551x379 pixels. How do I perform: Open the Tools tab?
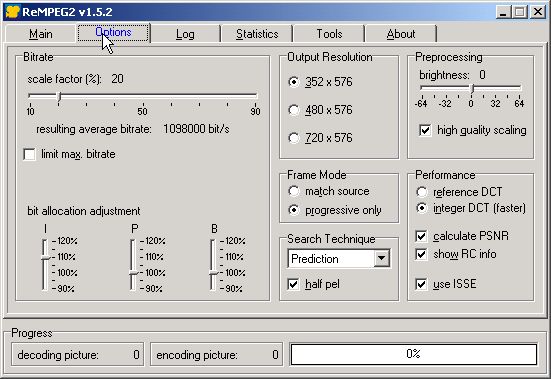[329, 34]
